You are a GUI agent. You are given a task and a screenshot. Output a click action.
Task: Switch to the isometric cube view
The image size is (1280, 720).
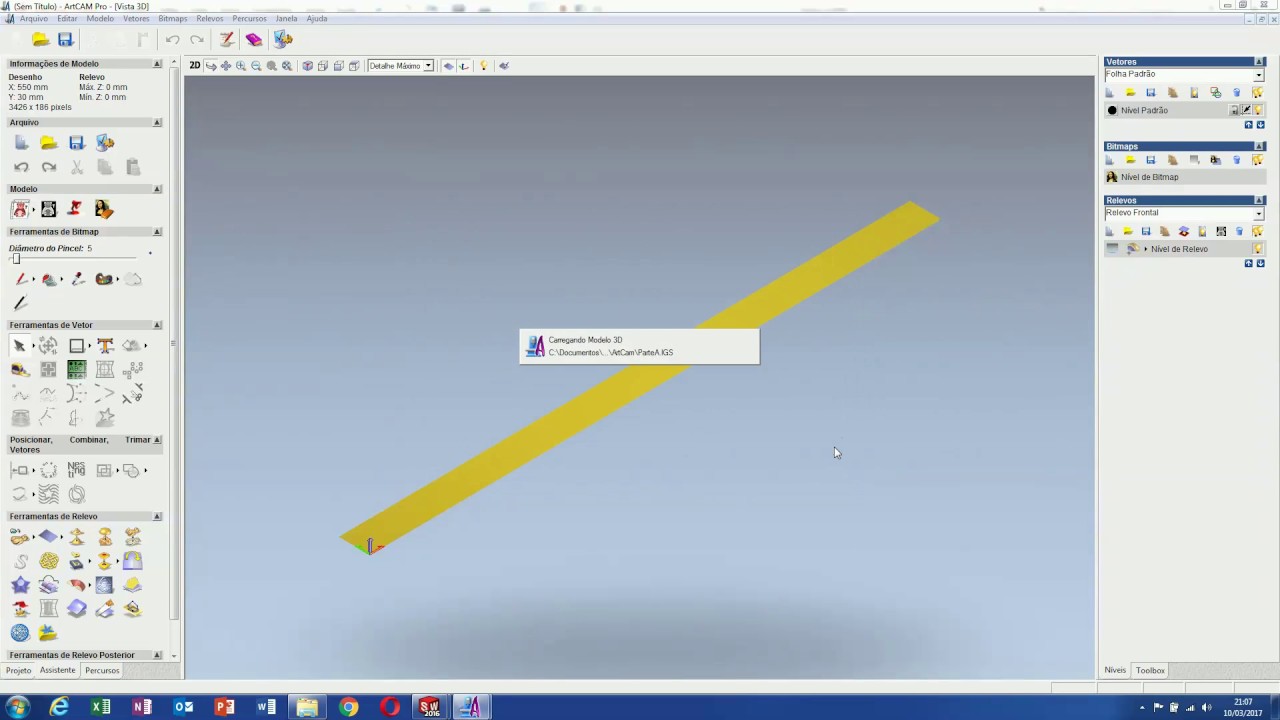(x=308, y=66)
